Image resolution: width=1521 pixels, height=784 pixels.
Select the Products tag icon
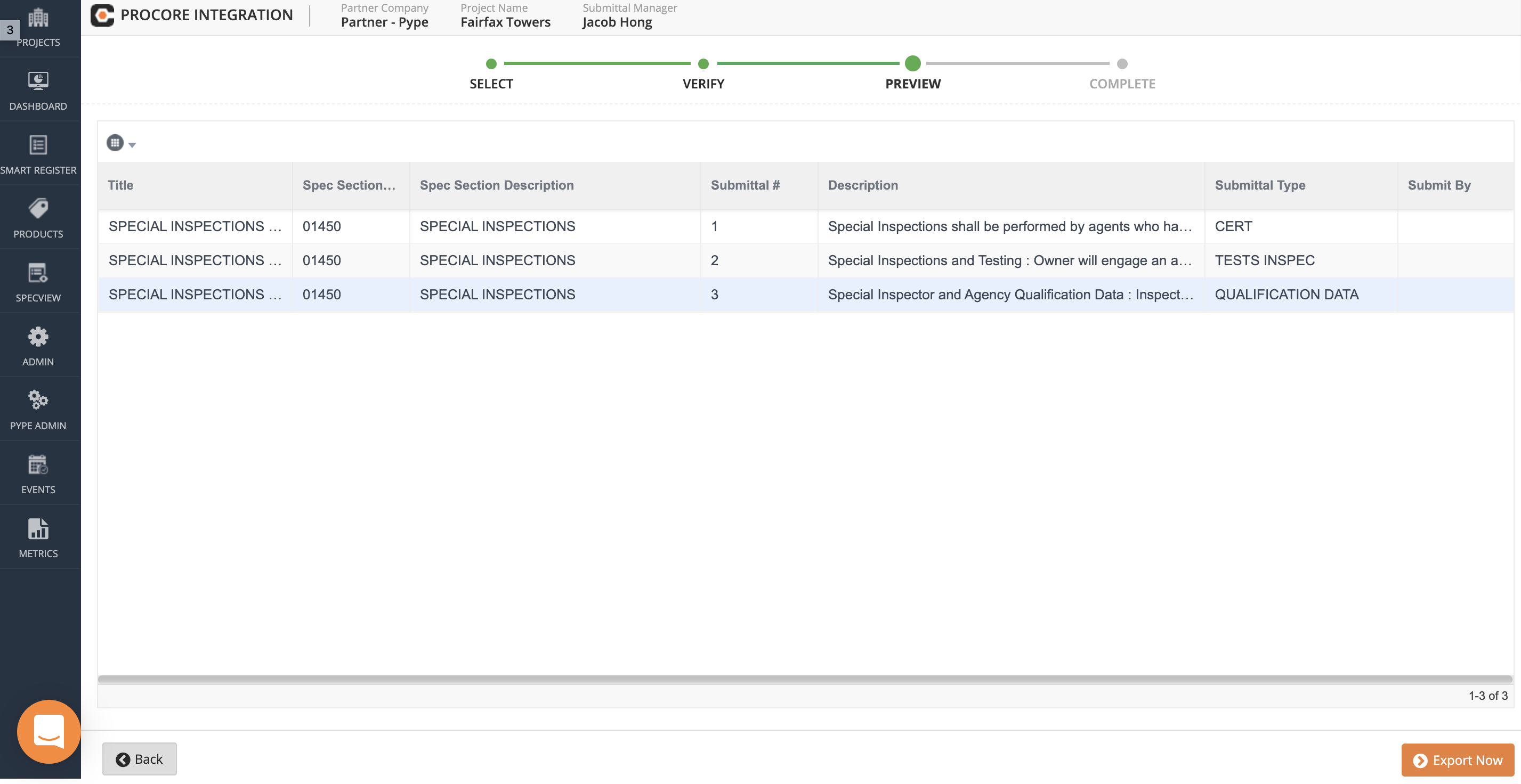pos(38,209)
